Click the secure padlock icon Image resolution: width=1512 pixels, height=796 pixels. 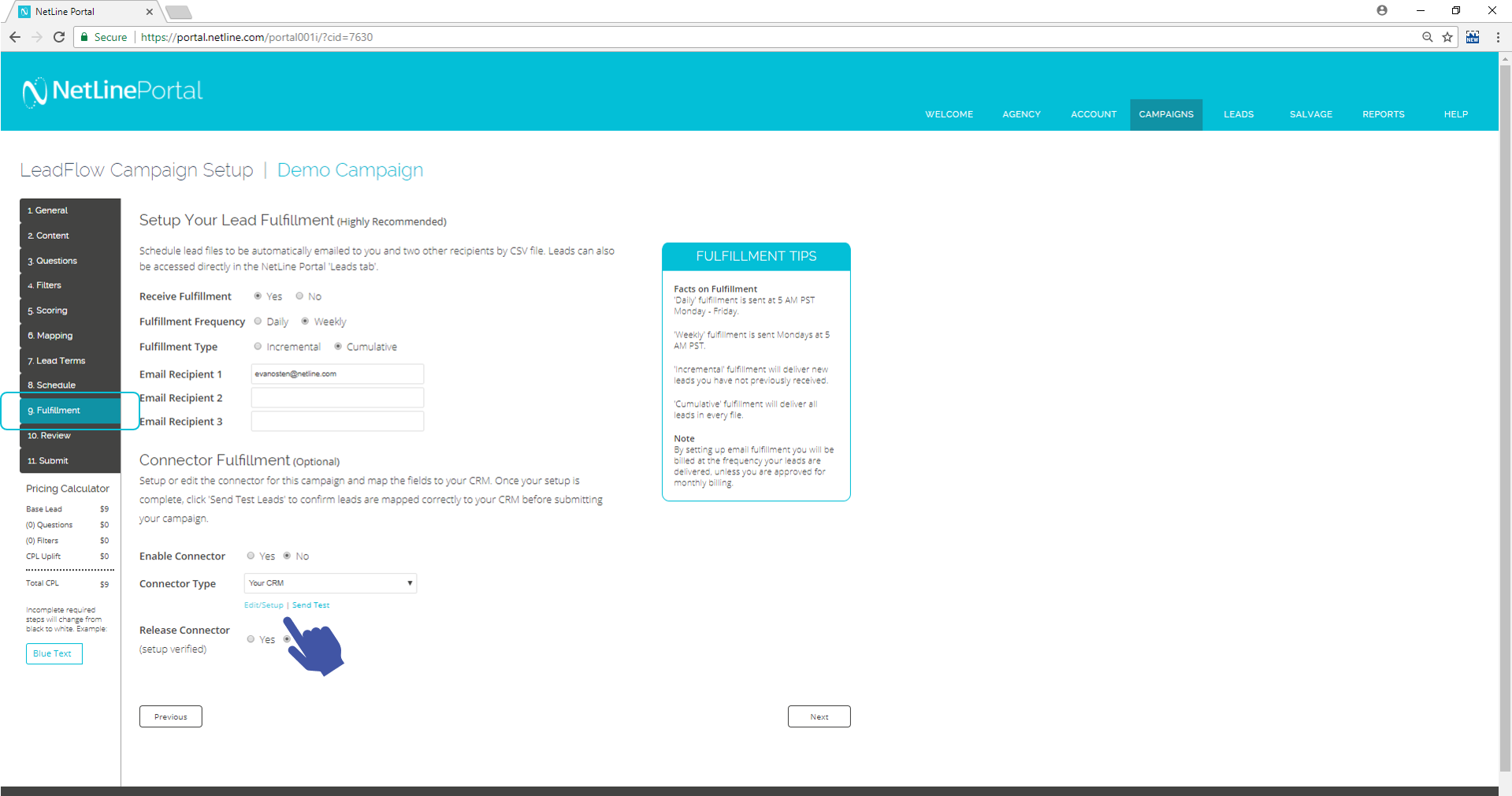[x=84, y=37]
